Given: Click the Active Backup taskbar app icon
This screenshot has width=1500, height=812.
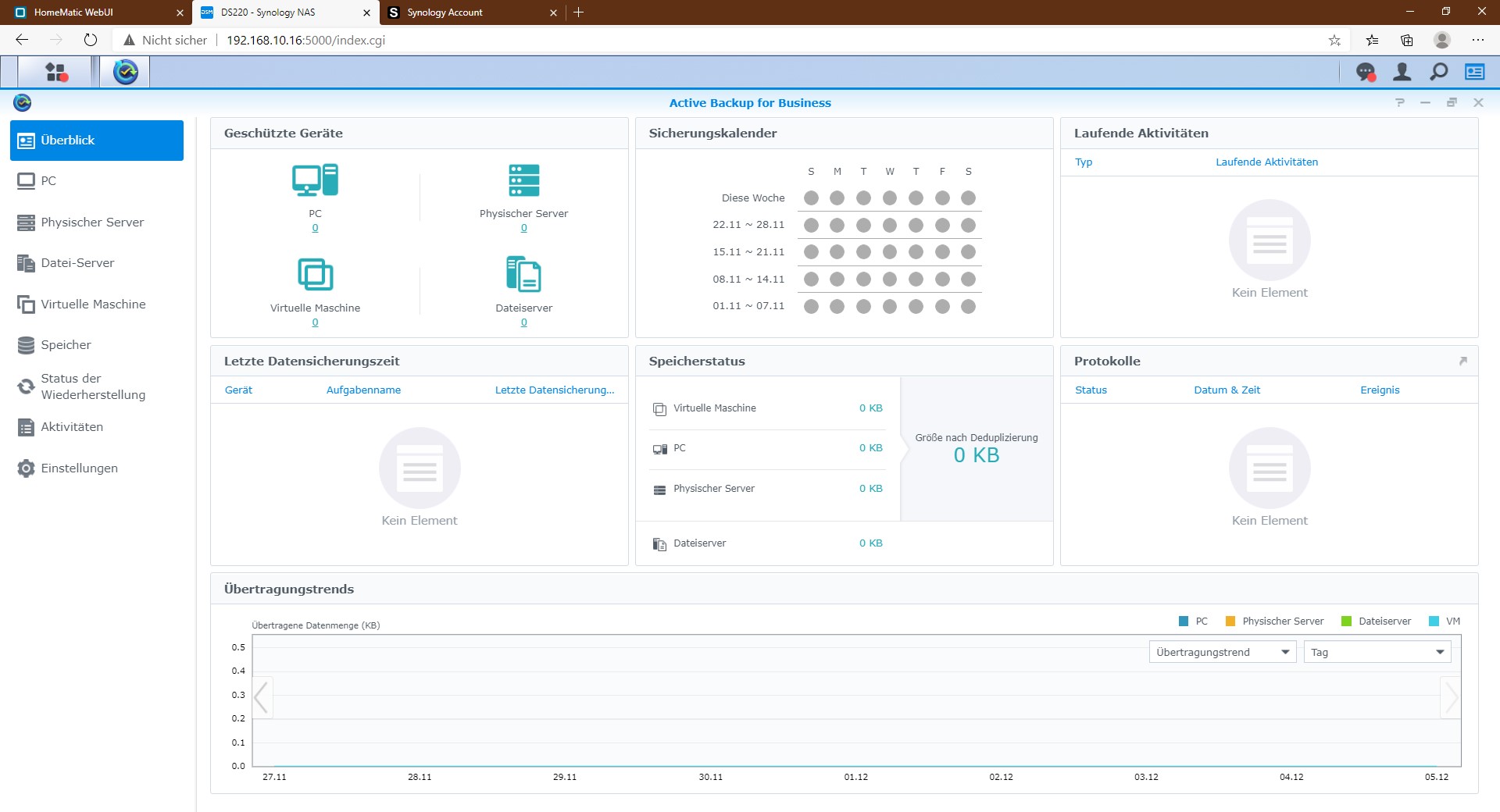Looking at the screenshot, I should point(125,72).
